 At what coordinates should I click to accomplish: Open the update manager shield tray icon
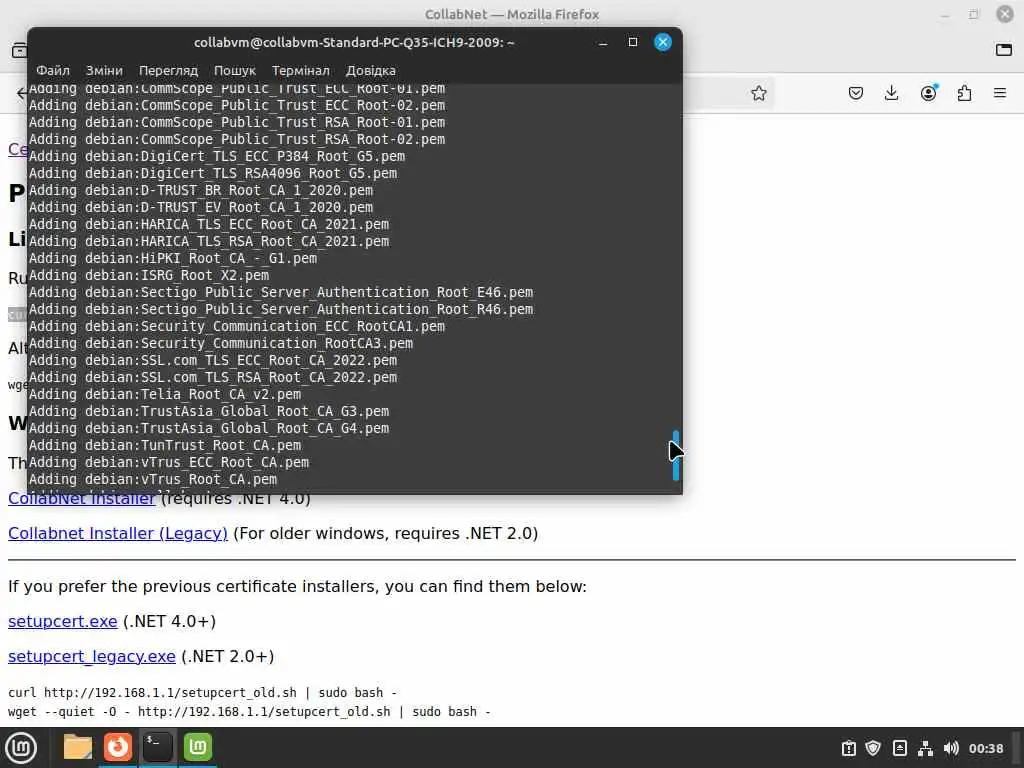[x=873, y=748]
